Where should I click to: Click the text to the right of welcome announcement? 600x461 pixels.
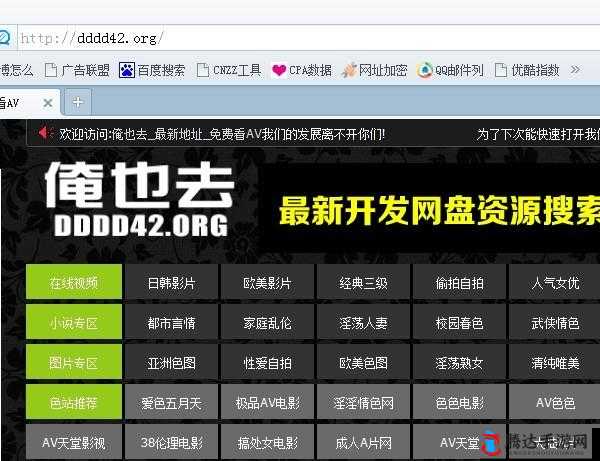tap(538, 134)
